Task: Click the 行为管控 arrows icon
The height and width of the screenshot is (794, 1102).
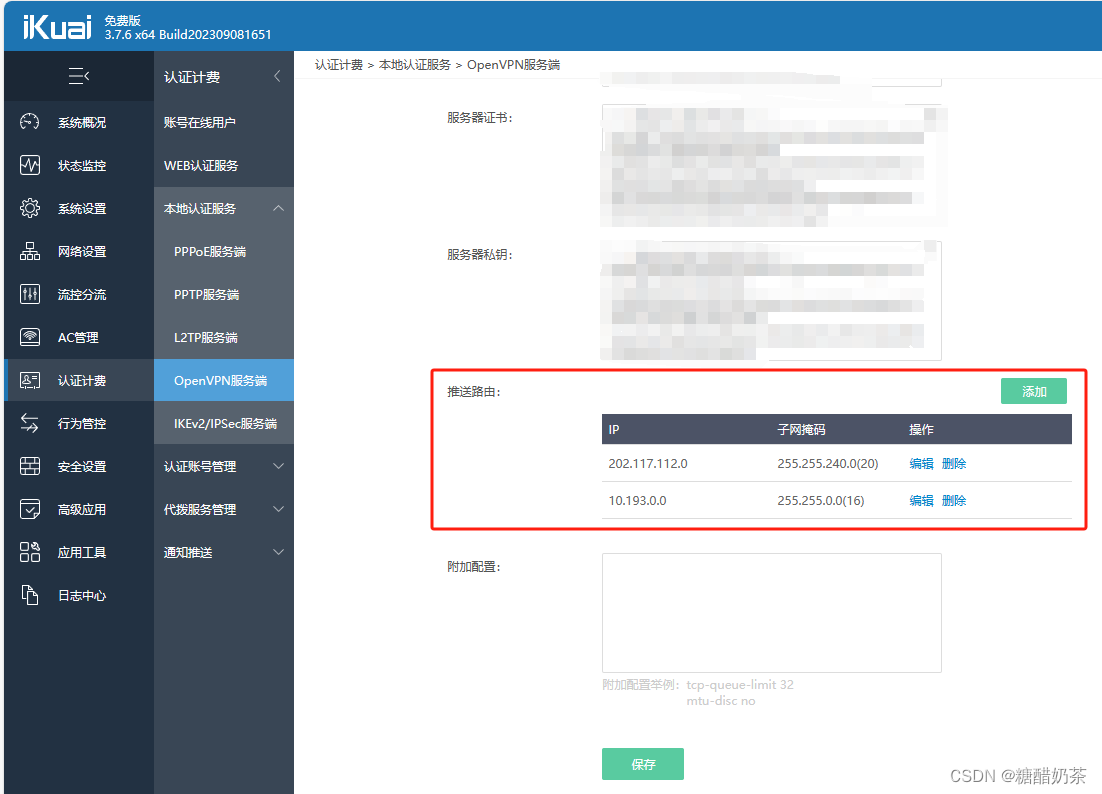Action: 30,423
